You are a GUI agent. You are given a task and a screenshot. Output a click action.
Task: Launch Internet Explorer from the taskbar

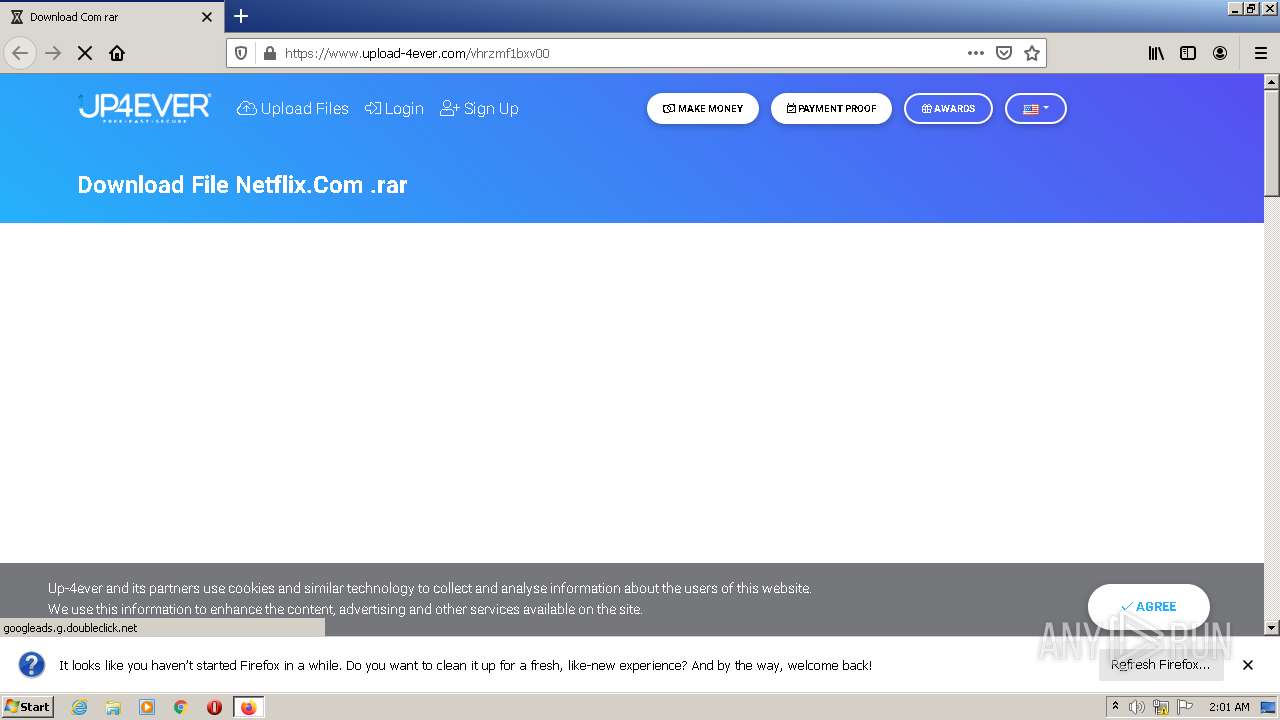79,707
